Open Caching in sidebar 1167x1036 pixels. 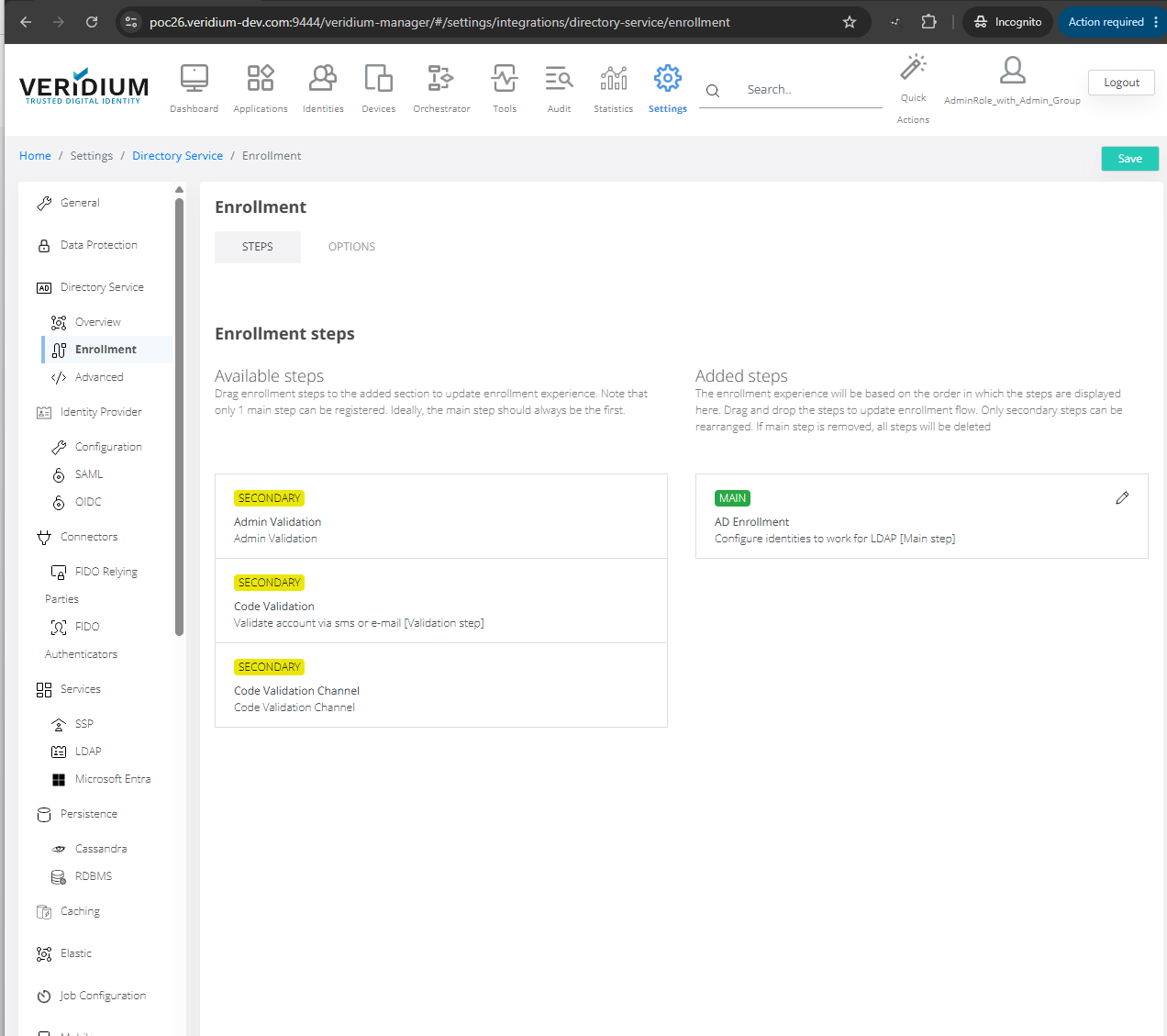tap(80, 911)
